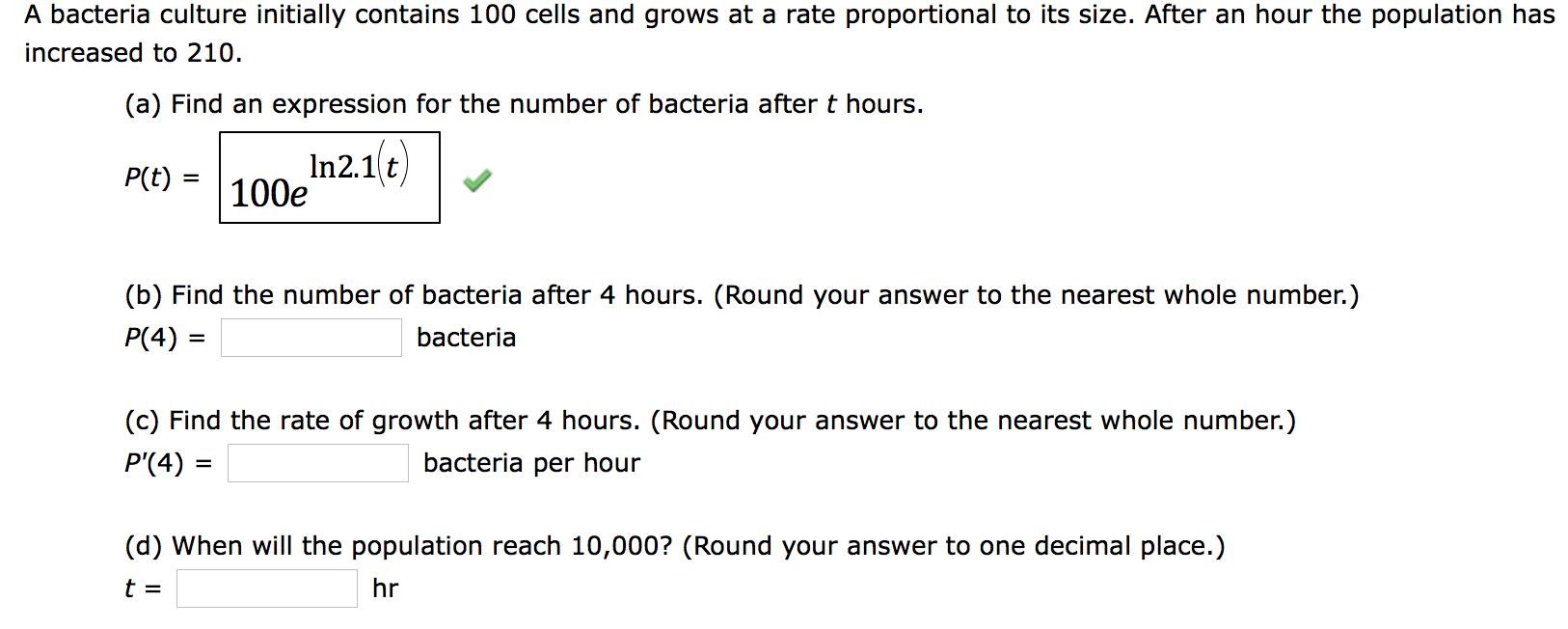This screenshot has height=629, width=1568.
Task: Click the 'P(t) =' label
Action: 162,178
